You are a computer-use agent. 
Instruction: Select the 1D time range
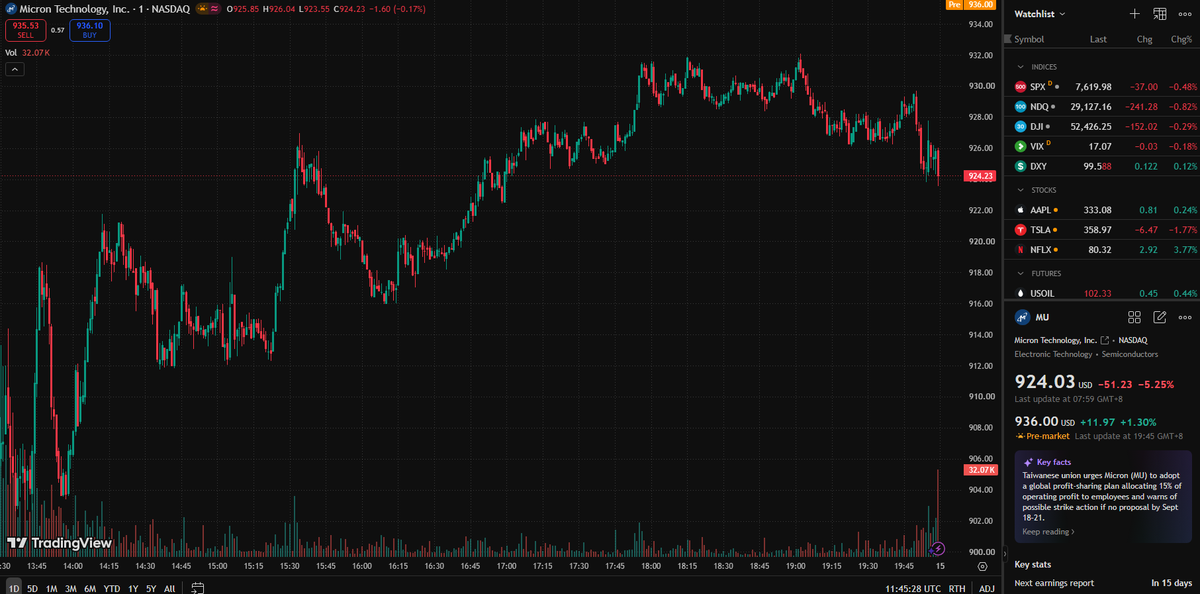tap(14, 588)
